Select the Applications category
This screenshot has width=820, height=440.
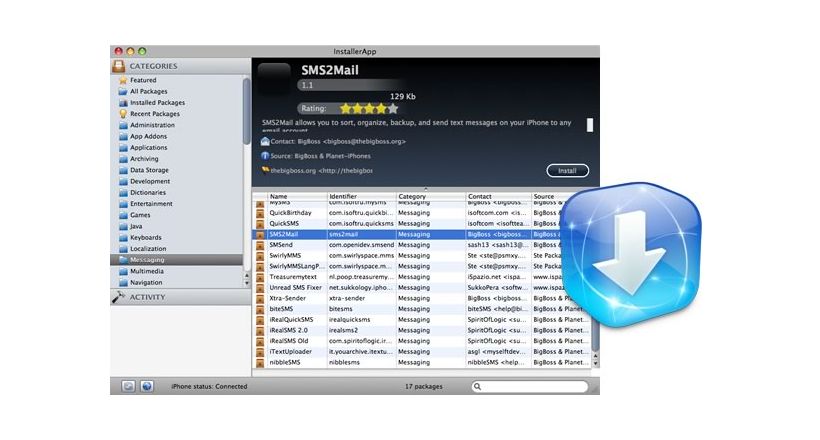coord(149,148)
